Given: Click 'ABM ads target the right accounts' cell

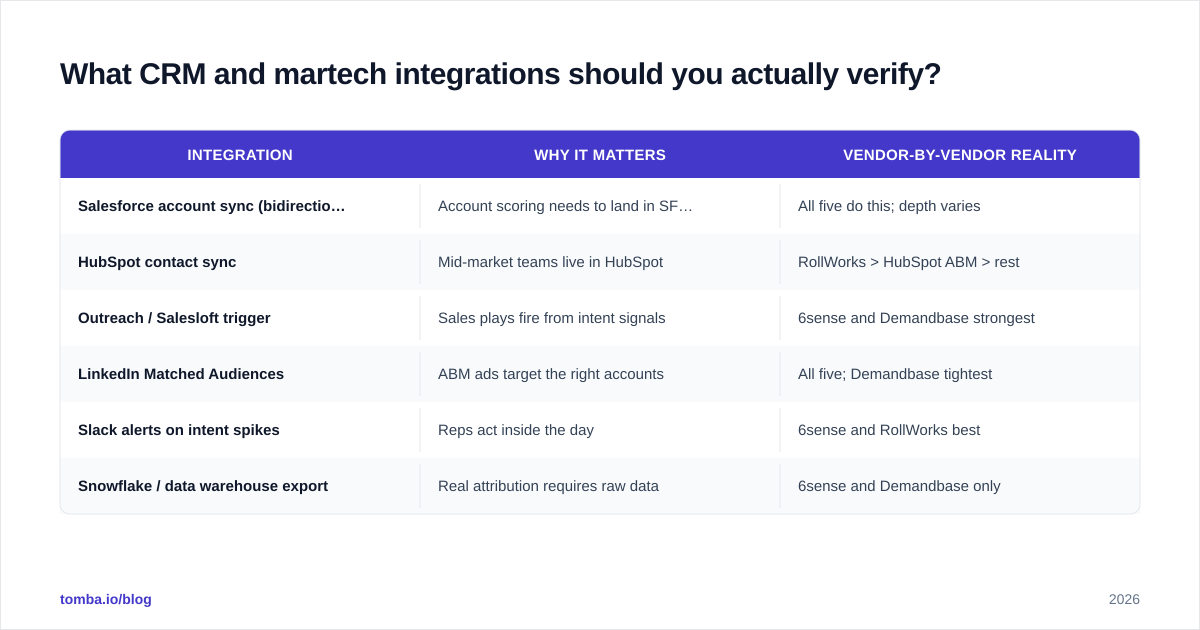Looking at the screenshot, I should pyautogui.click(x=600, y=374).
